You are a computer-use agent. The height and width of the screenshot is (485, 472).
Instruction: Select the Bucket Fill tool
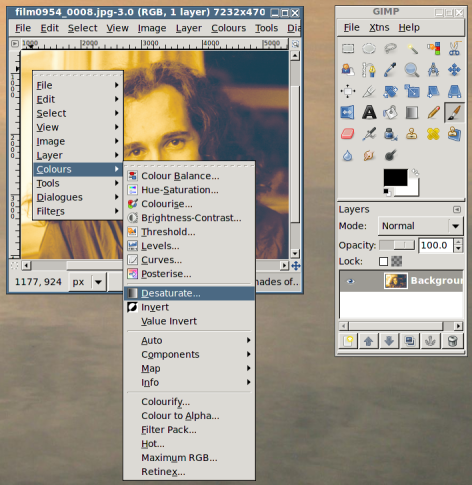[390, 113]
